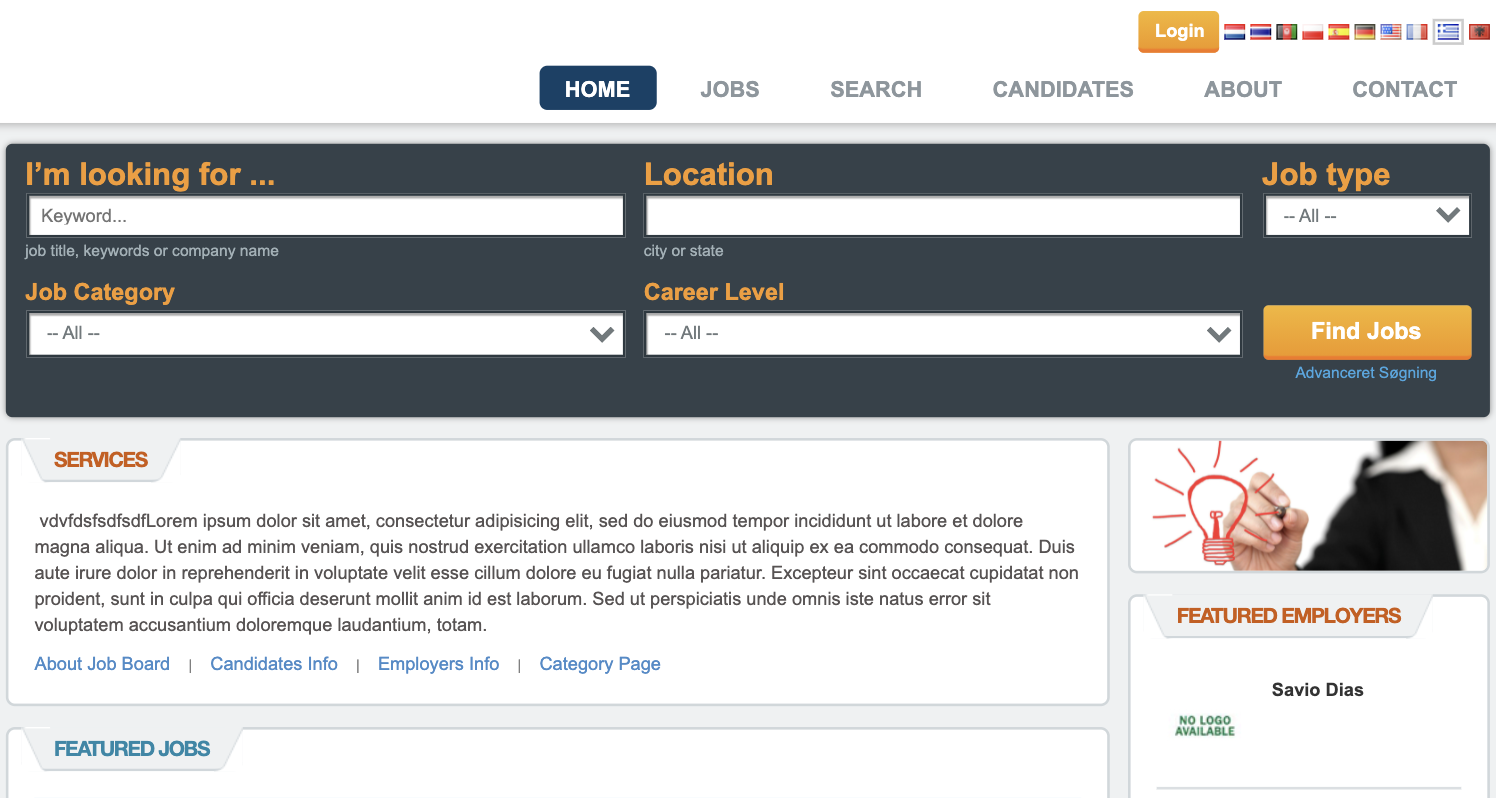Choose the Afghanistan flag language icon

(x=1287, y=32)
